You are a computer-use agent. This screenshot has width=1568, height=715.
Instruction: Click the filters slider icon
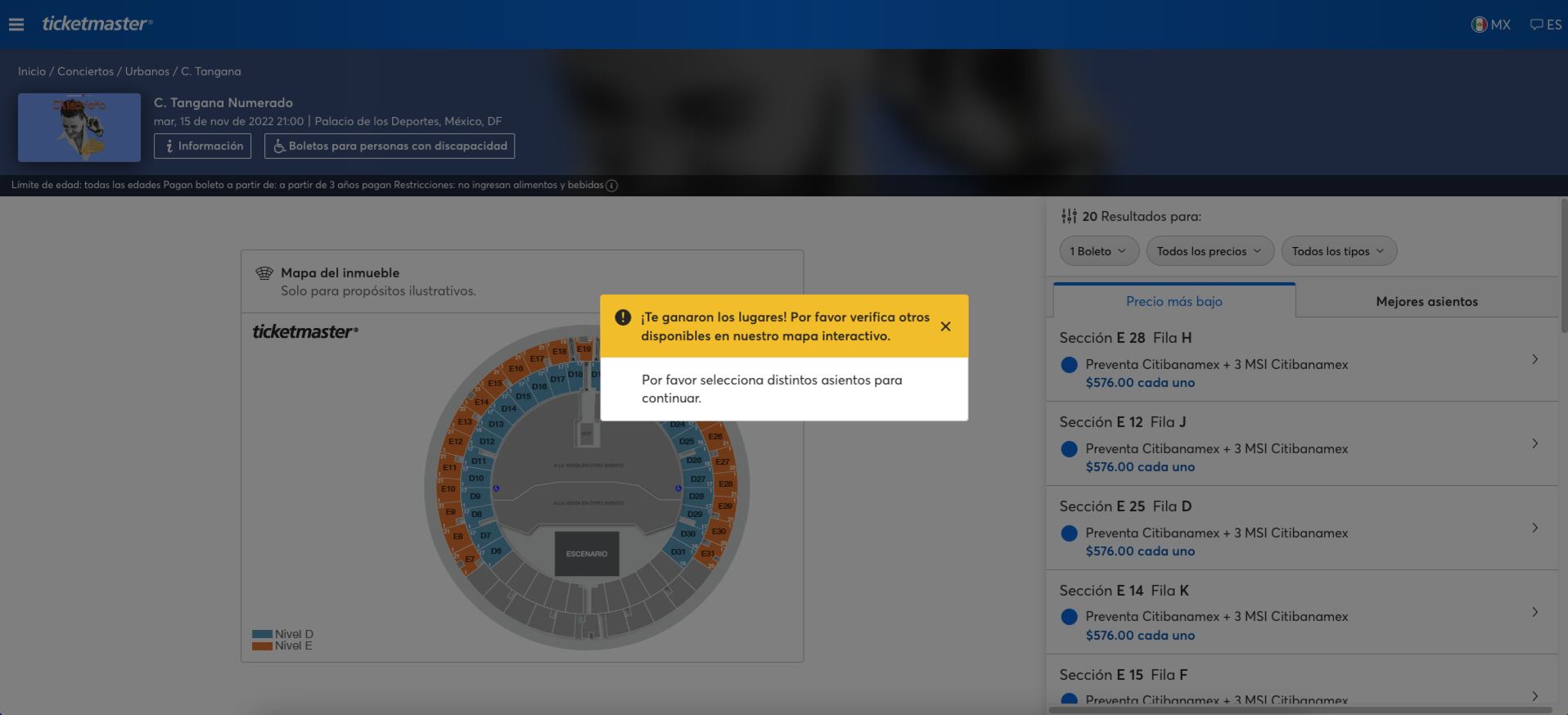tap(1069, 216)
